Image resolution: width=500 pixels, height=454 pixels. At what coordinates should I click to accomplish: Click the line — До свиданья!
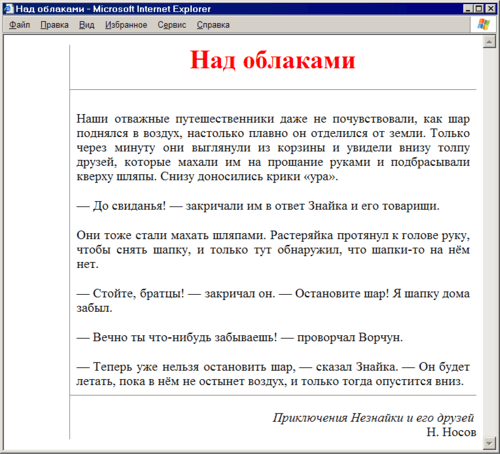point(258,206)
